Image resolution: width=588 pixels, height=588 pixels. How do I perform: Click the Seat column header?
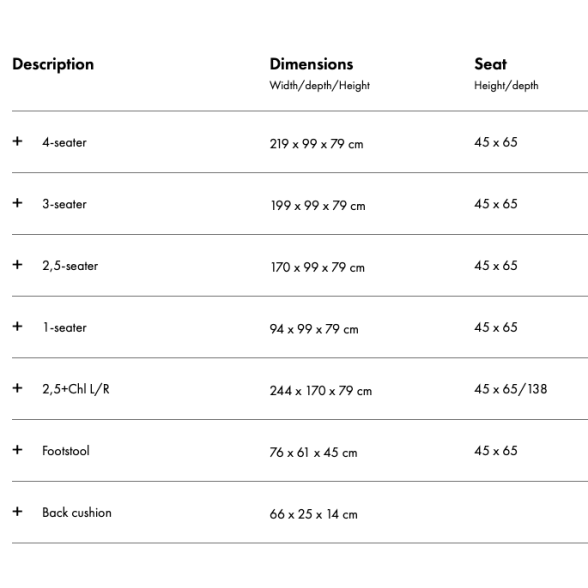coord(490,64)
